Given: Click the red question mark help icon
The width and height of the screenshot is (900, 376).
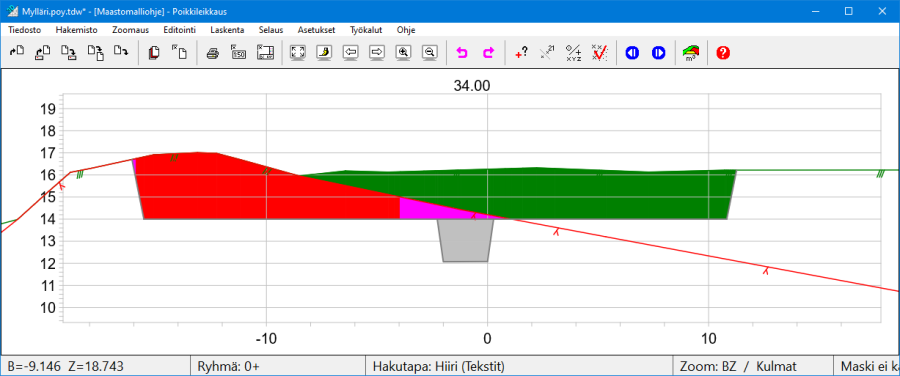Looking at the screenshot, I should 723,53.
